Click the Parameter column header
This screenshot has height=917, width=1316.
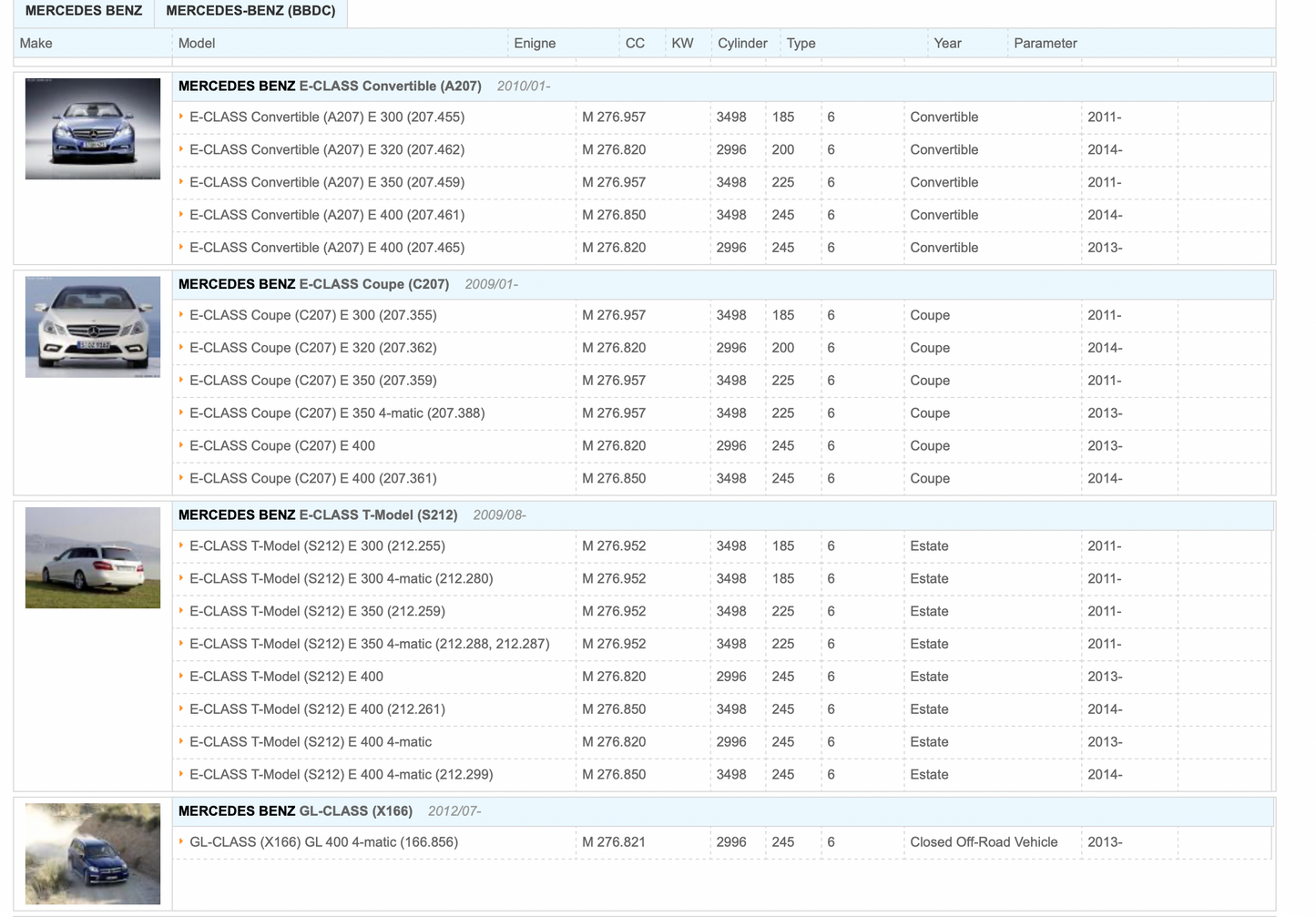click(x=1046, y=44)
